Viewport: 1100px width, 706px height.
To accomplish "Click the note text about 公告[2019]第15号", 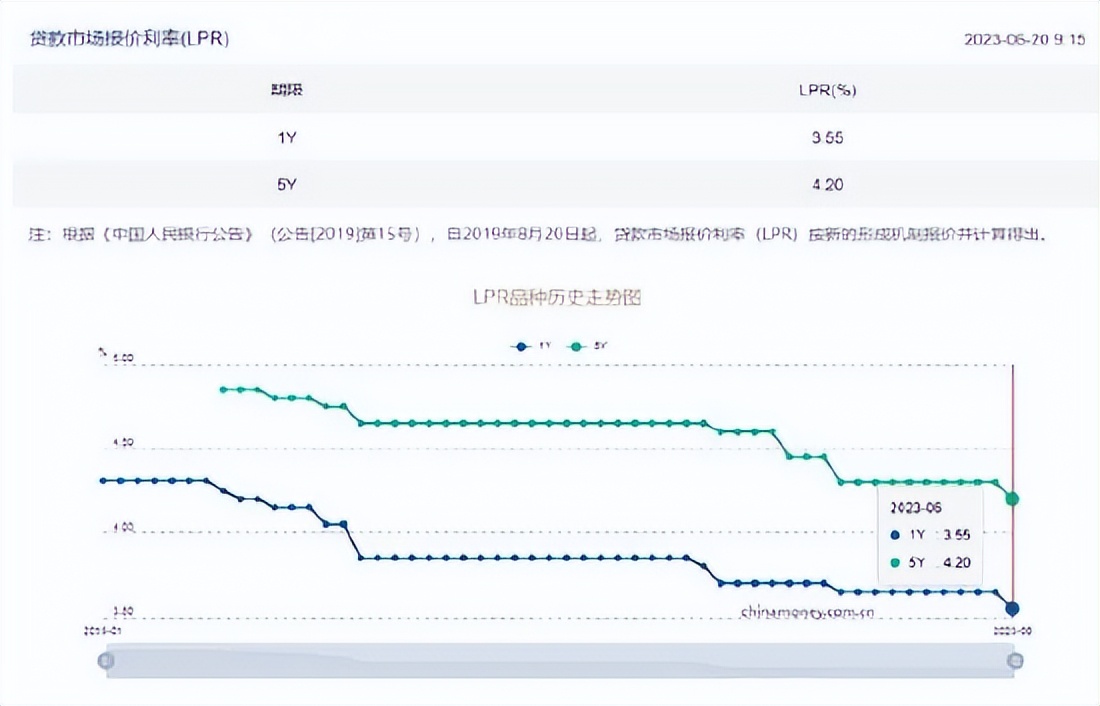I will [539, 234].
